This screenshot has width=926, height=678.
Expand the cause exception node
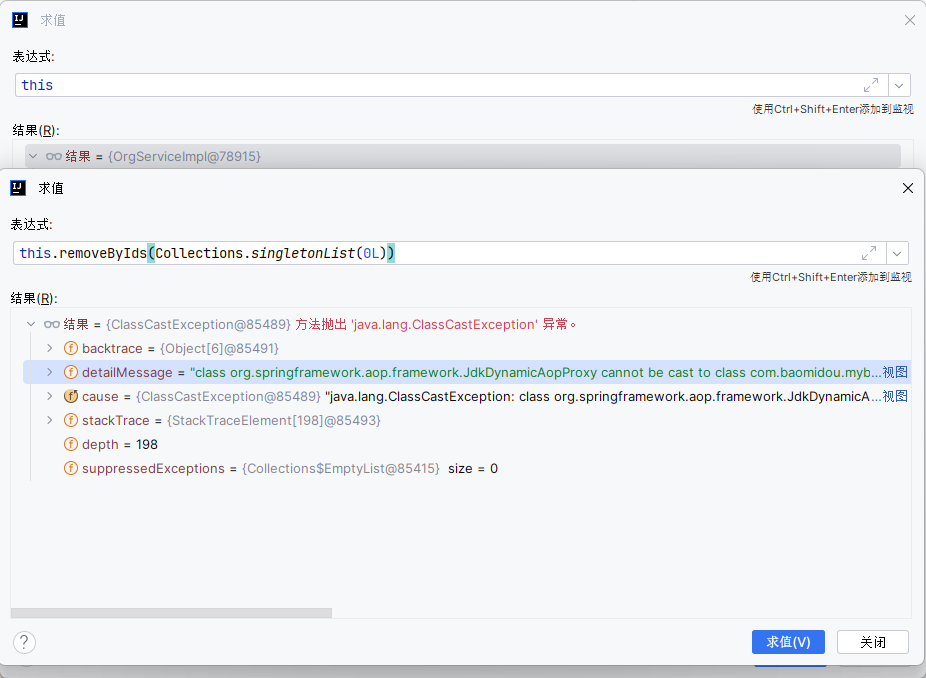click(x=48, y=395)
